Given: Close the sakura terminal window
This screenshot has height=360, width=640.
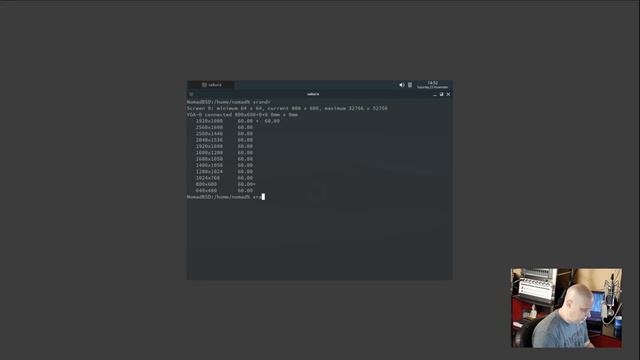Looking at the screenshot, I should [x=448, y=94].
